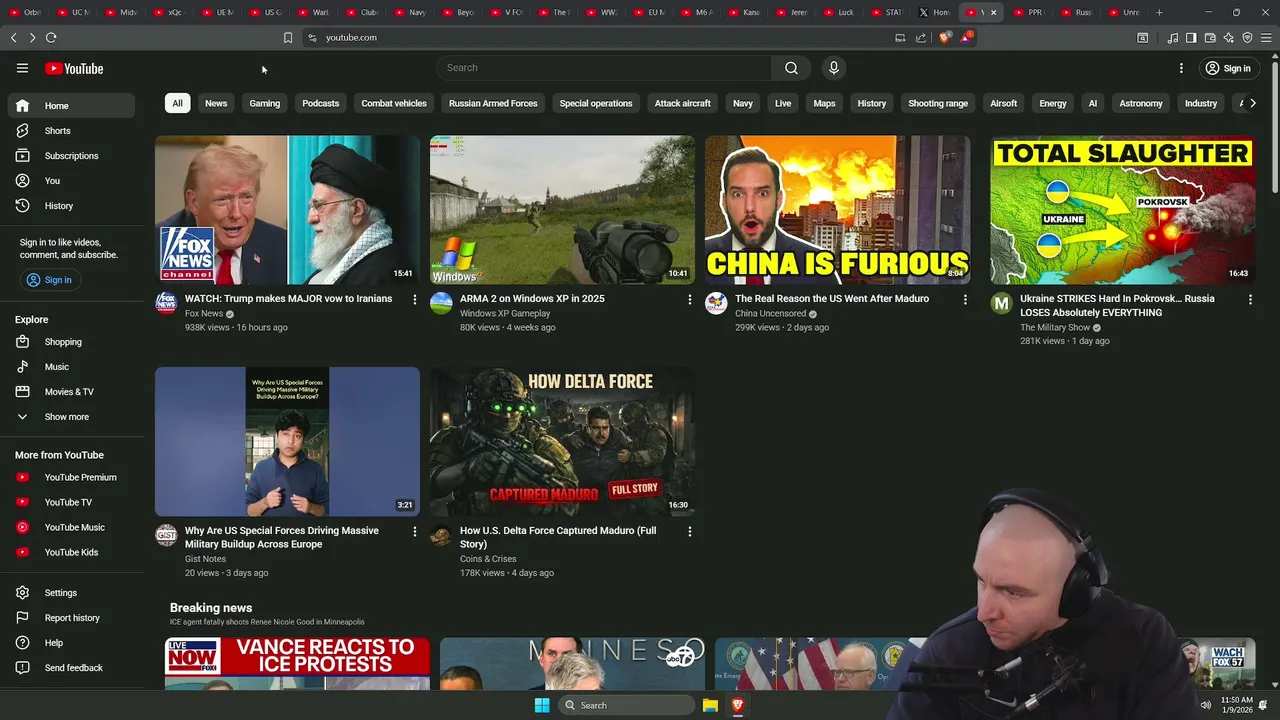The height and width of the screenshot is (720, 1280).
Task: Open the Brave Wallet icon
Action: pyautogui.click(x=1210, y=38)
